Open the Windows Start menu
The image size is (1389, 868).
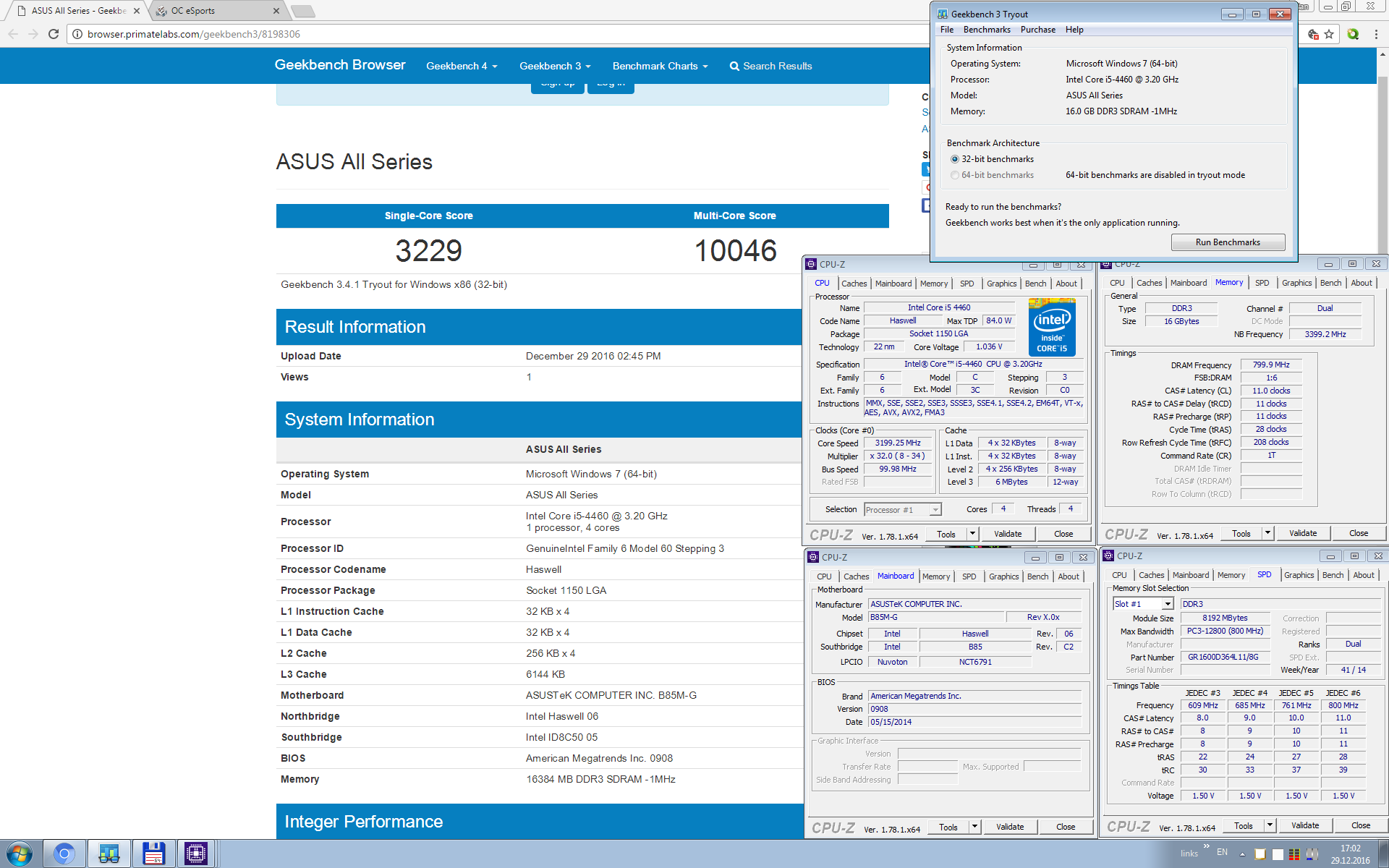[19, 854]
